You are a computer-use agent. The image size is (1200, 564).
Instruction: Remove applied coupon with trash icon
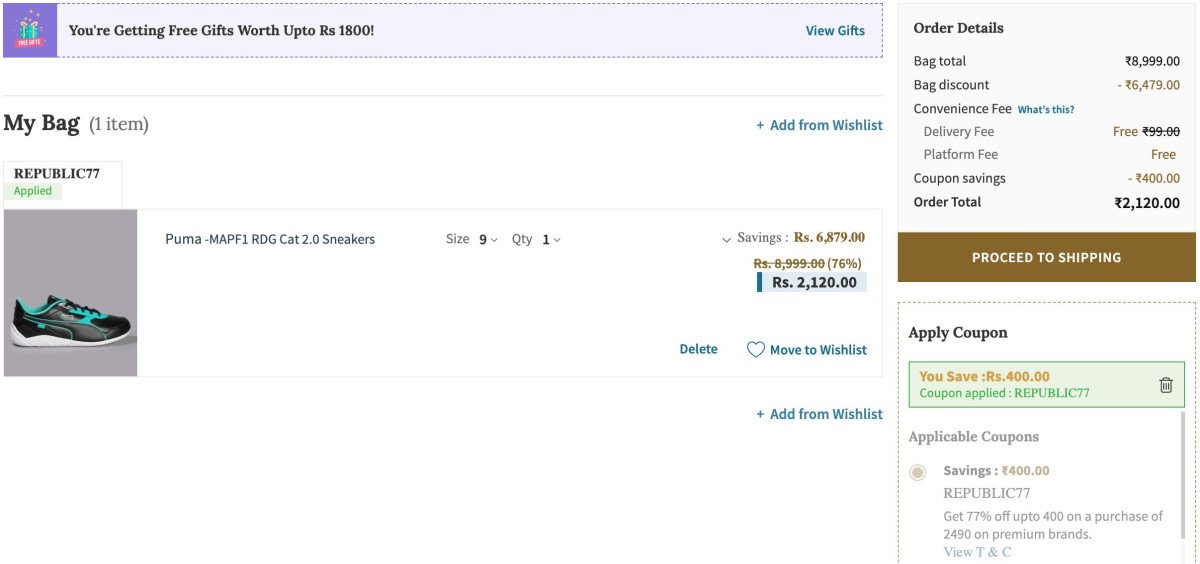click(x=1165, y=385)
